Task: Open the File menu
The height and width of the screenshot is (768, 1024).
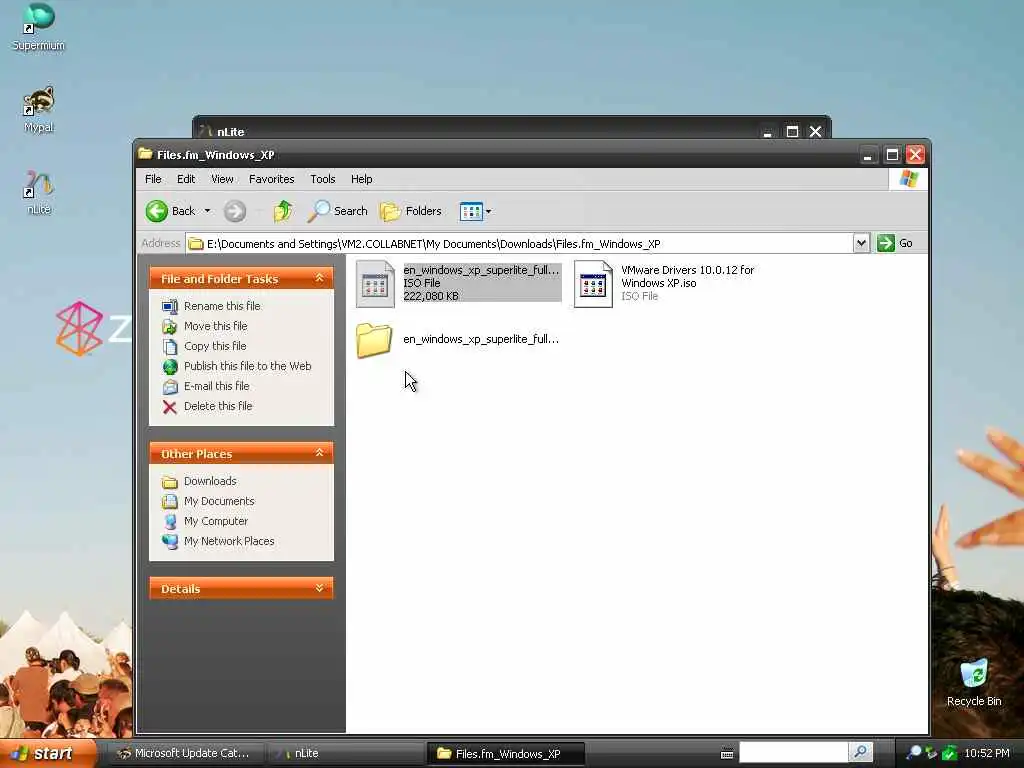Action: pyautogui.click(x=153, y=179)
